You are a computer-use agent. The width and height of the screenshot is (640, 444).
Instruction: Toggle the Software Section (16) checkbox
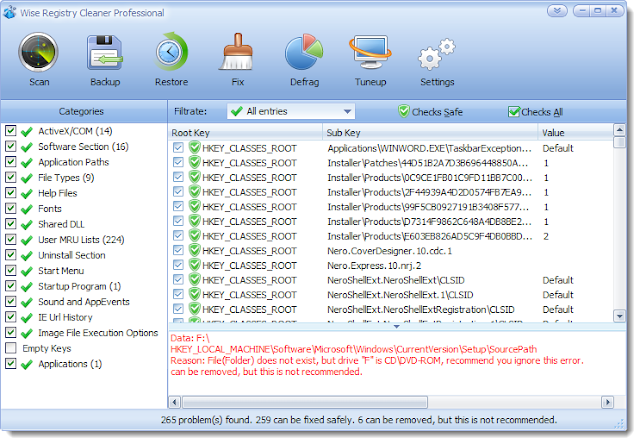11,146
